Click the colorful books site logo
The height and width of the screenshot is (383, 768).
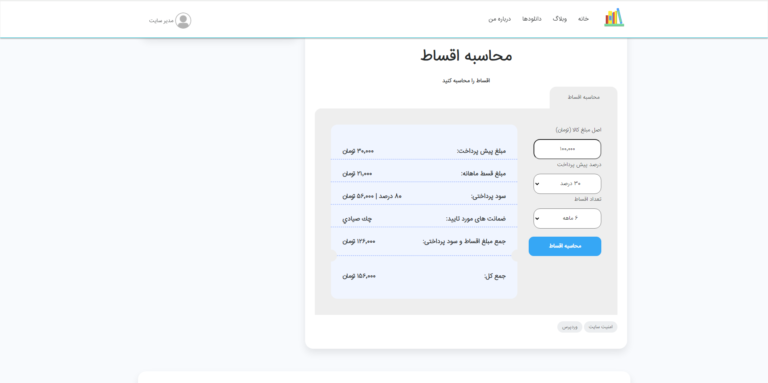tap(614, 18)
